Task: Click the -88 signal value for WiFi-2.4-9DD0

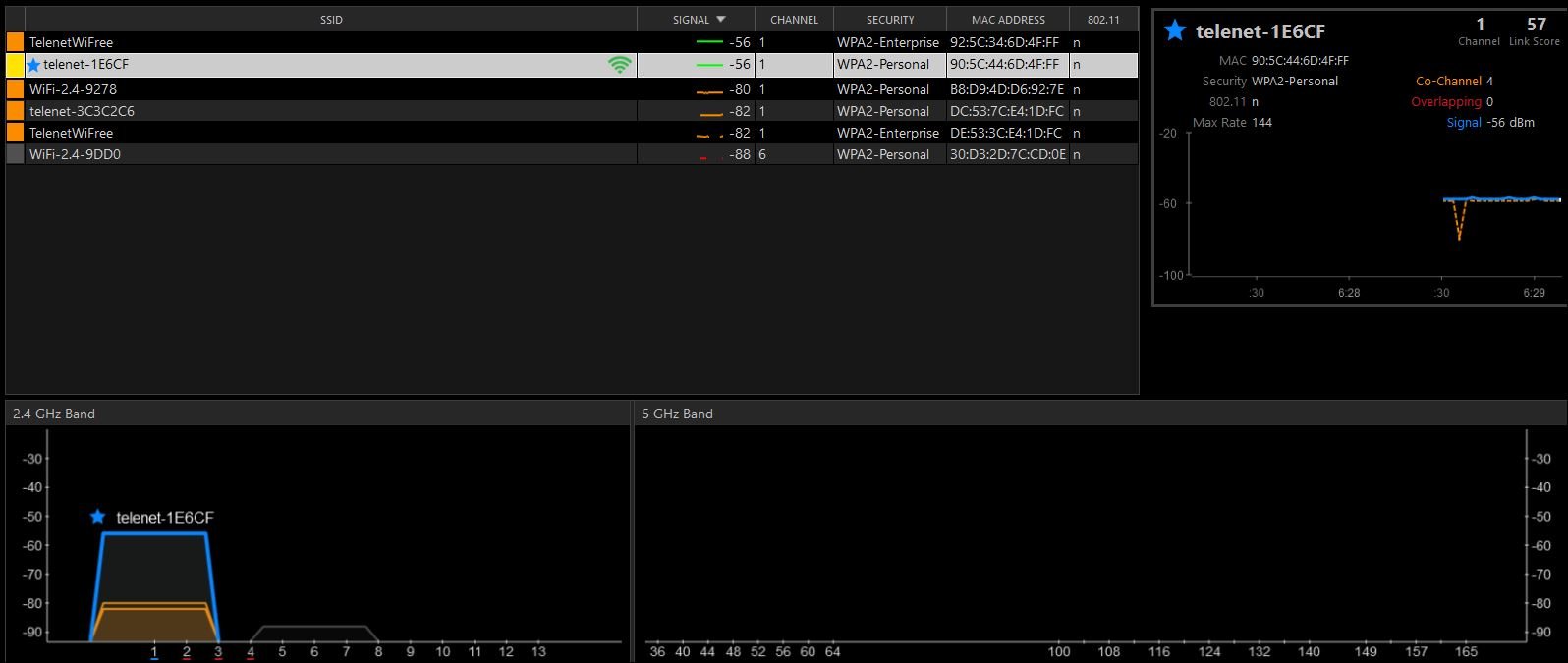Action: (x=740, y=154)
